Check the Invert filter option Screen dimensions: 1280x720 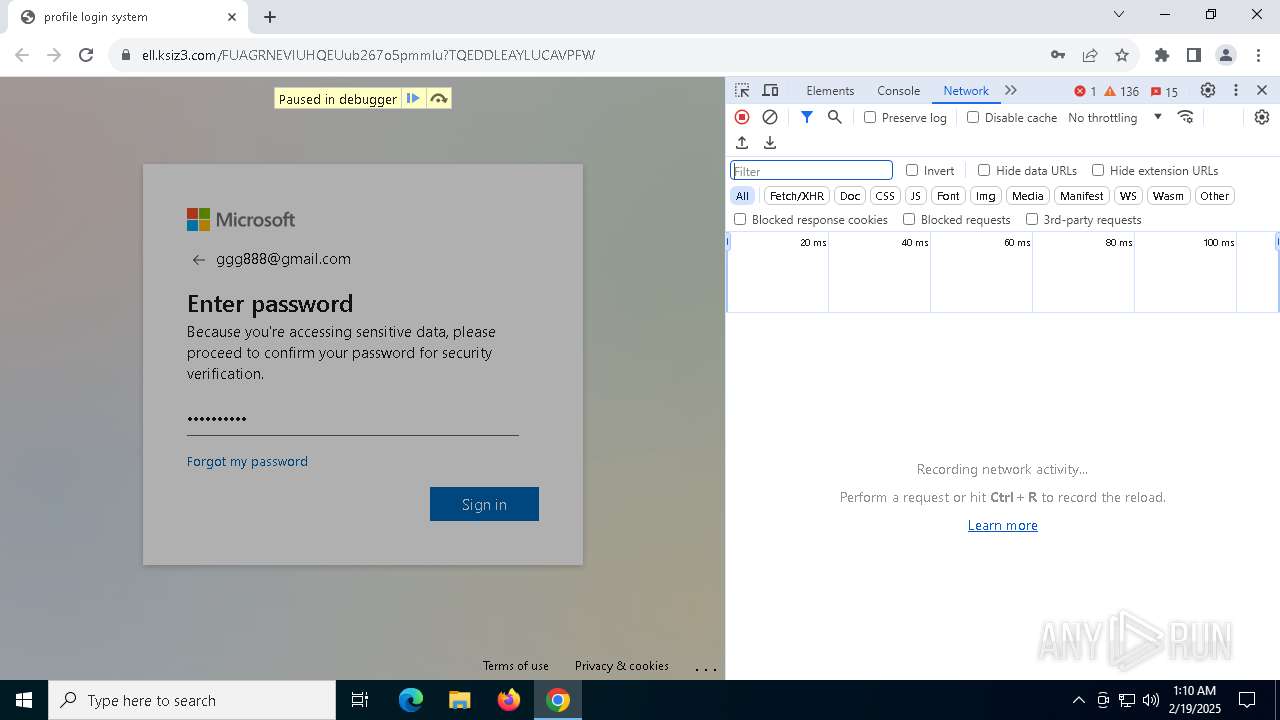tap(912, 170)
